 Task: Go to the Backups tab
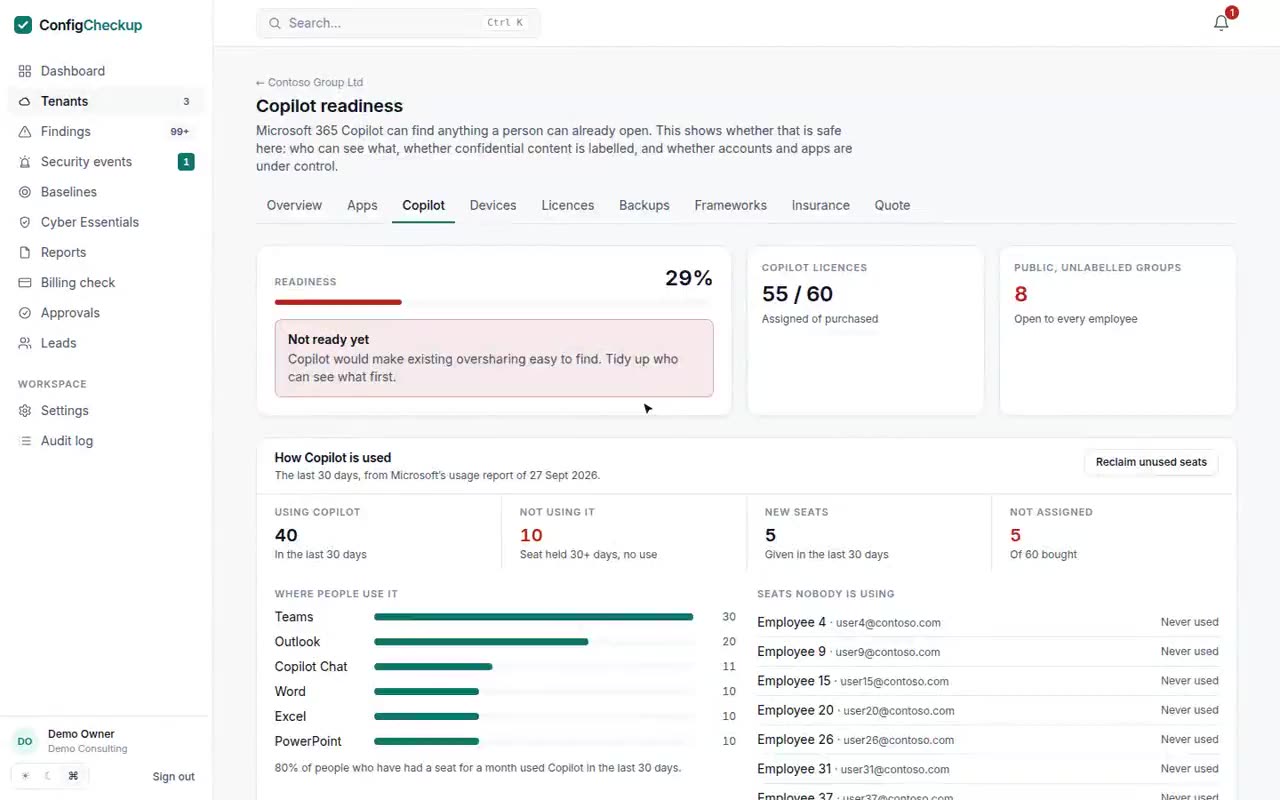tap(644, 205)
